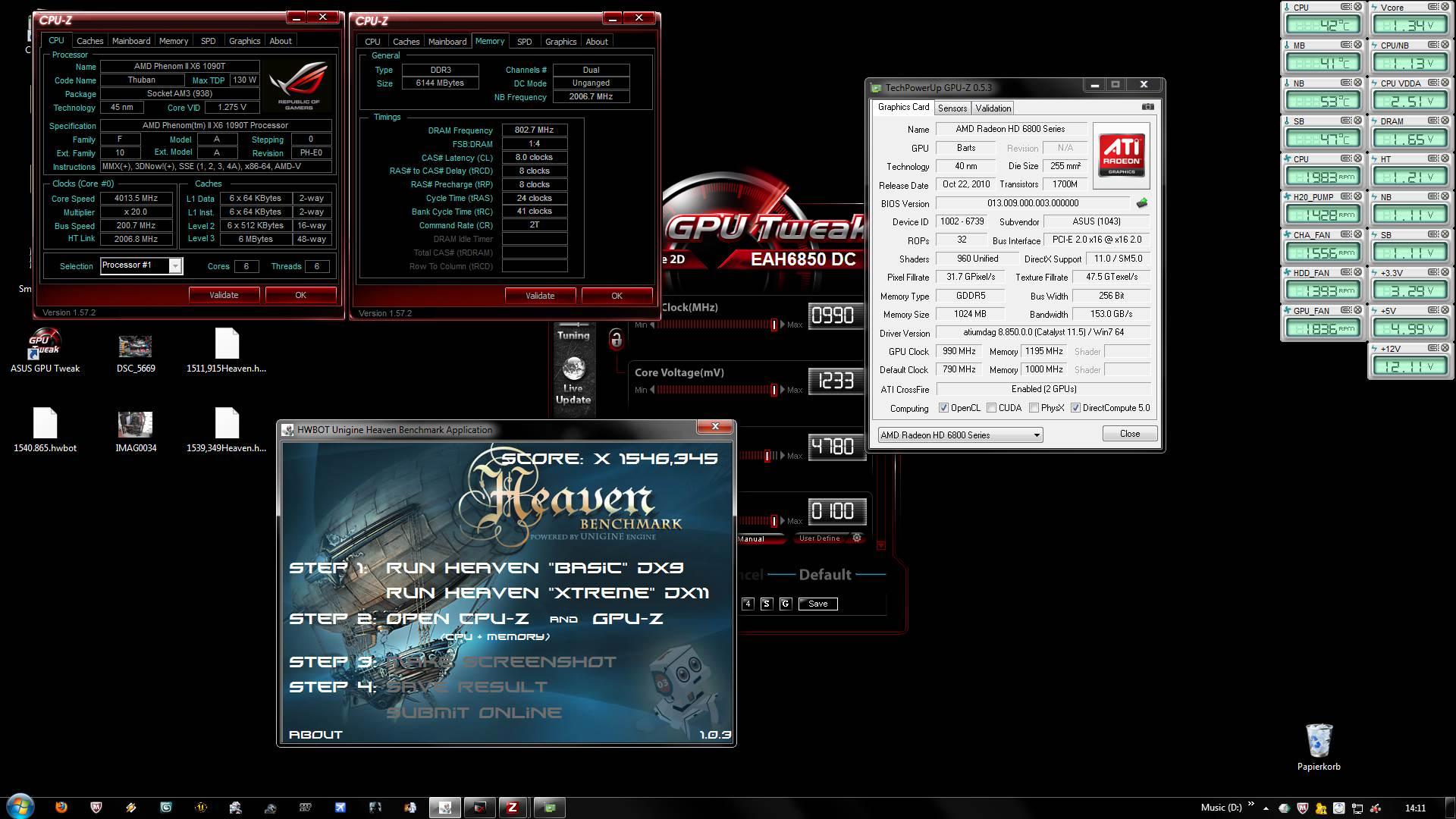Click the Core Voltage 1233 value field

[x=836, y=381]
